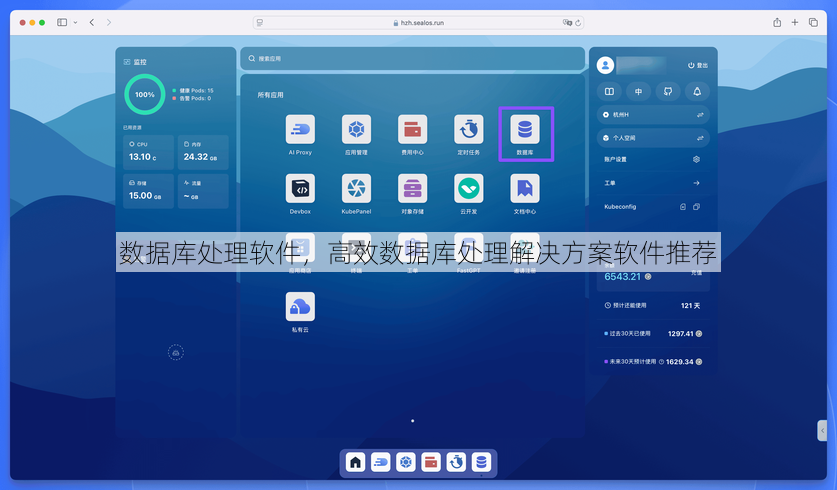Open docs via the book icon button
837x490 pixels.
609,92
